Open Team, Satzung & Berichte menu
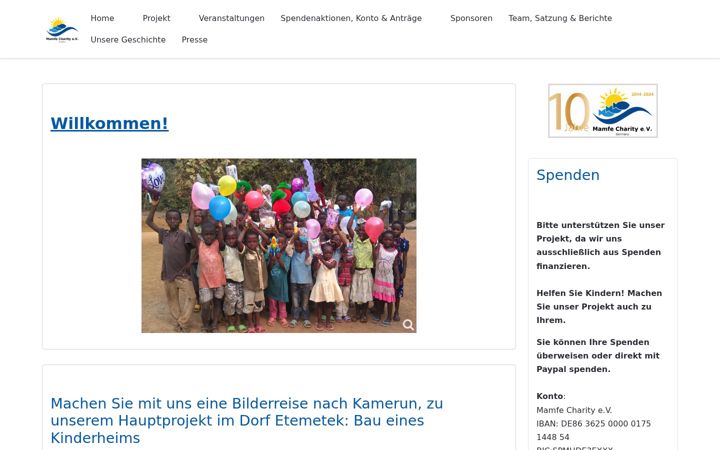The width and height of the screenshot is (720, 450). [560, 18]
